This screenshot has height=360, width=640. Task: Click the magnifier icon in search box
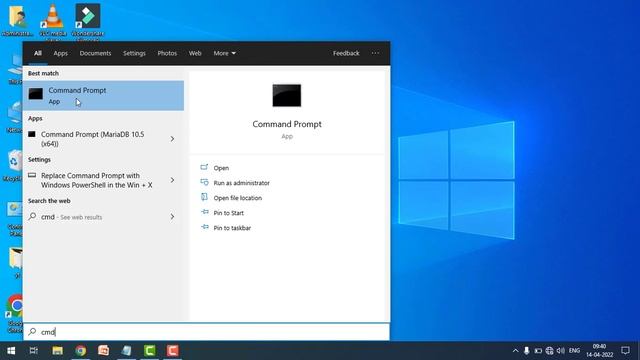point(32,332)
